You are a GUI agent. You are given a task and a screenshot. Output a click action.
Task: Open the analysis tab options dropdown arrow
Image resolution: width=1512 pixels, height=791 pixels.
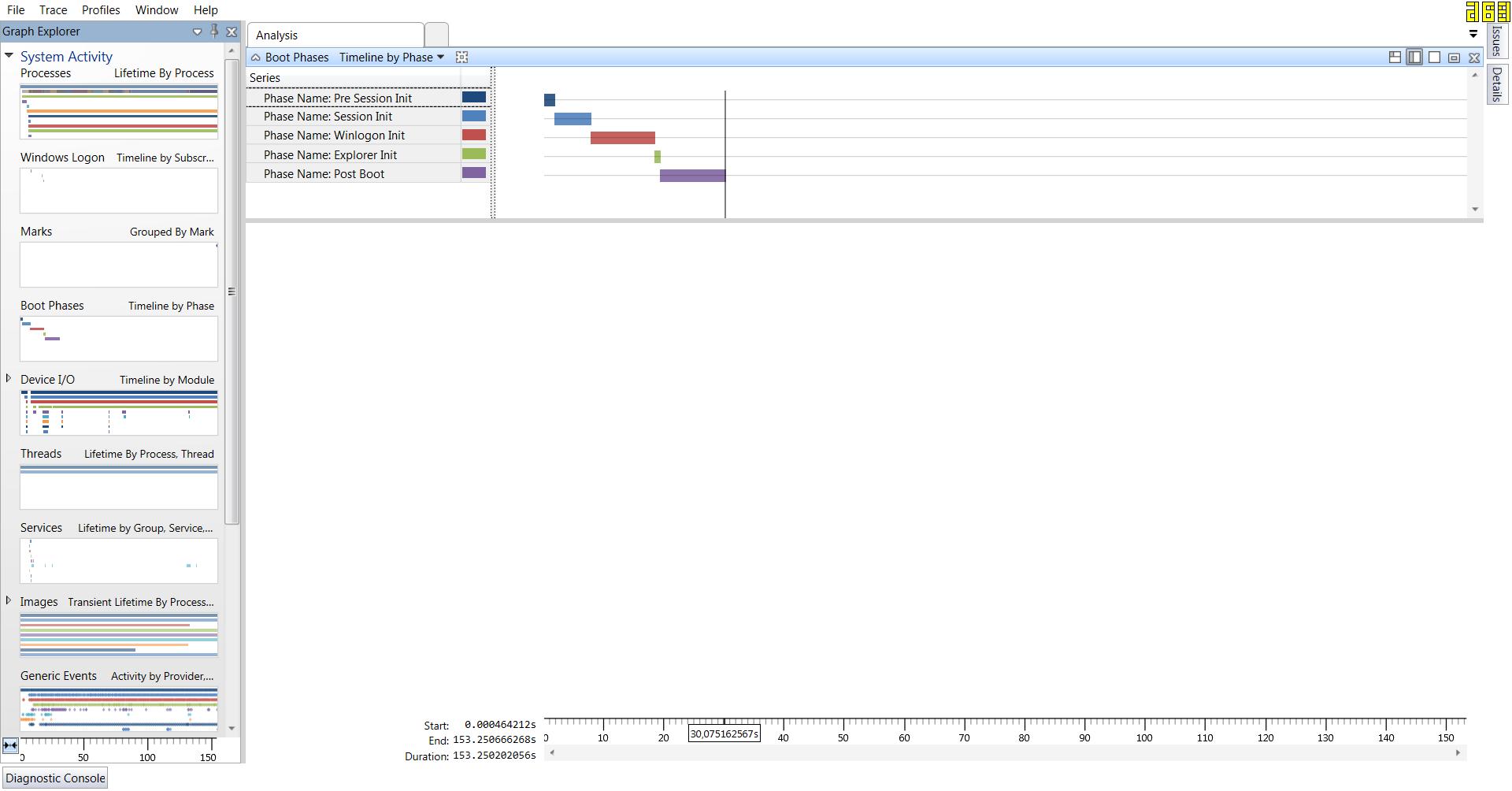pyautogui.click(x=1473, y=34)
